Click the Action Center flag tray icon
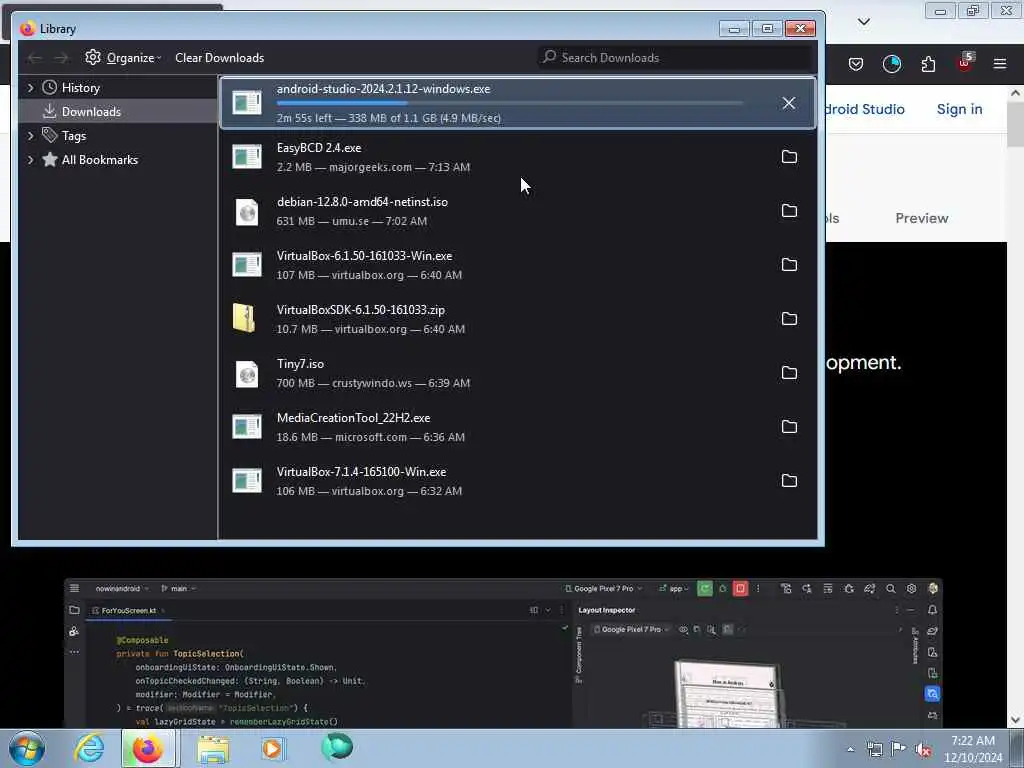Viewport: 1024px width, 768px height. click(x=899, y=749)
